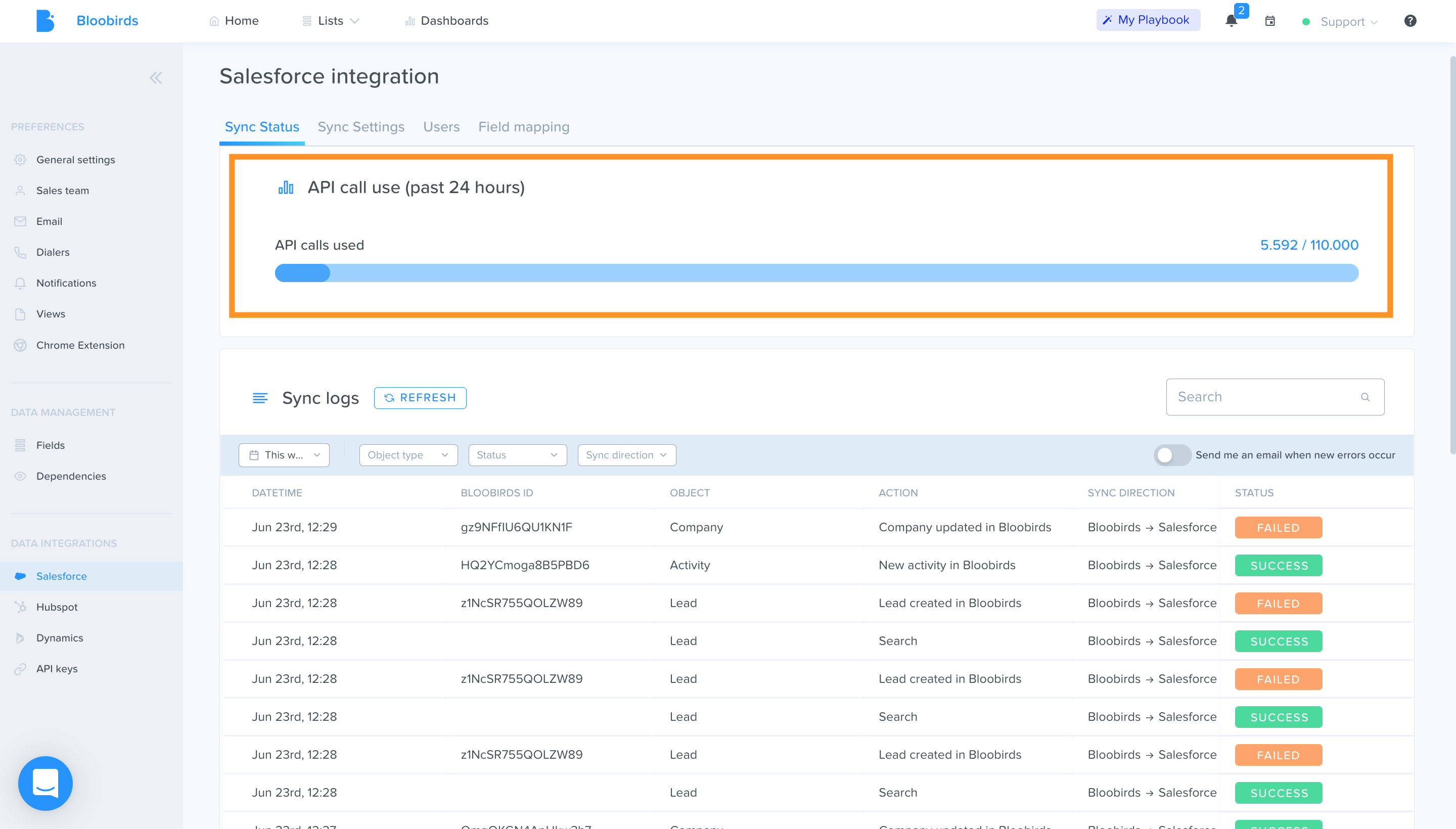The image size is (1456, 829).
Task: Click "New activity in Bloobirds" cell
Action: click(x=946, y=565)
